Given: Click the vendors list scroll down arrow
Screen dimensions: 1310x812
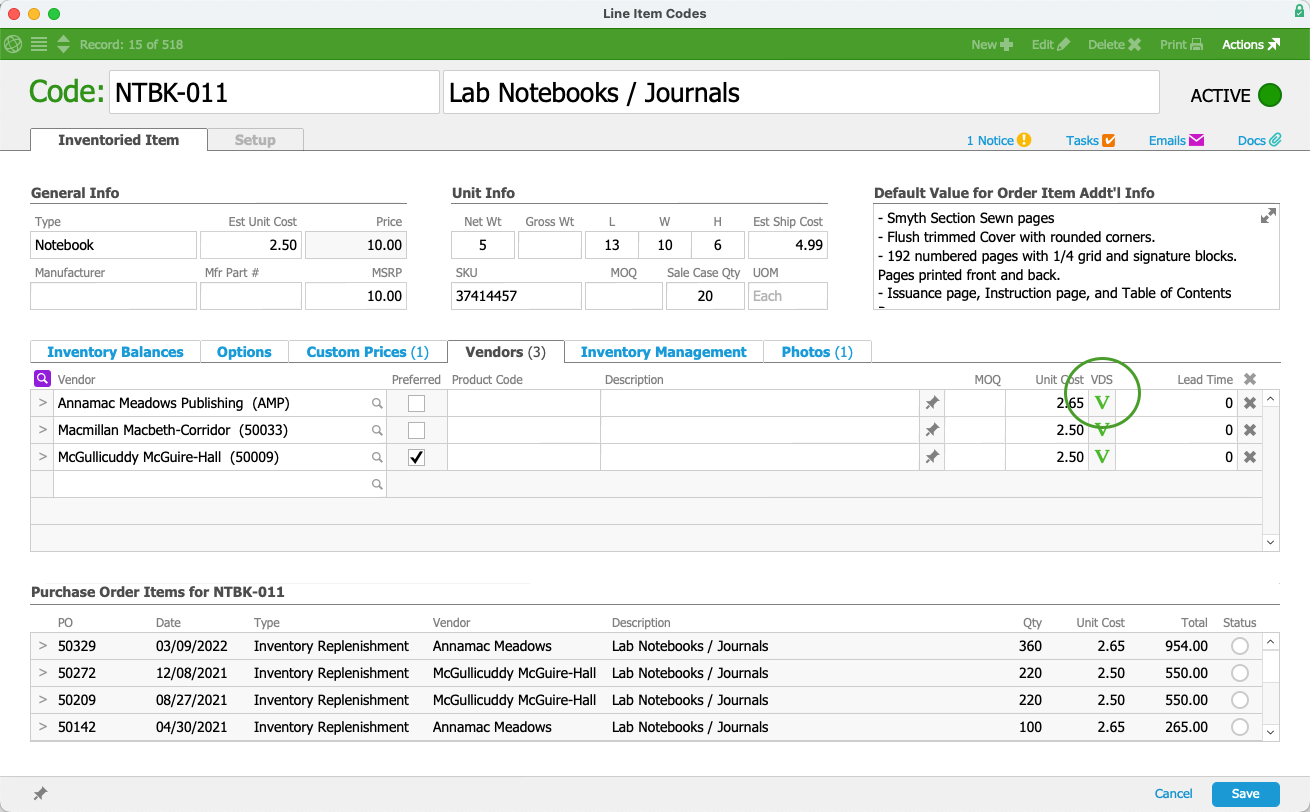Looking at the screenshot, I should [1271, 542].
